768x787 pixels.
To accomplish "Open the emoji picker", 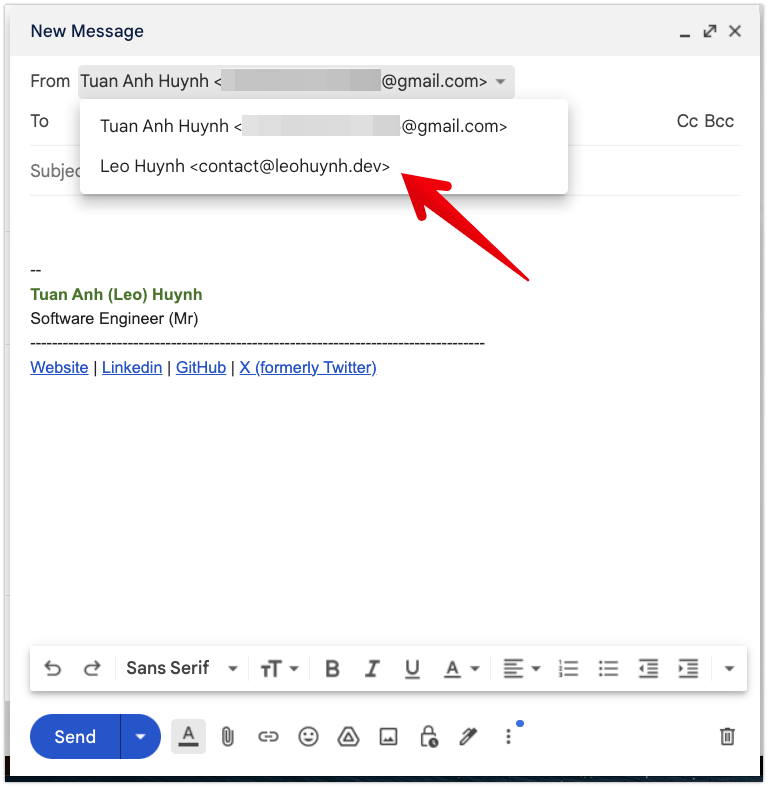I will coord(308,737).
